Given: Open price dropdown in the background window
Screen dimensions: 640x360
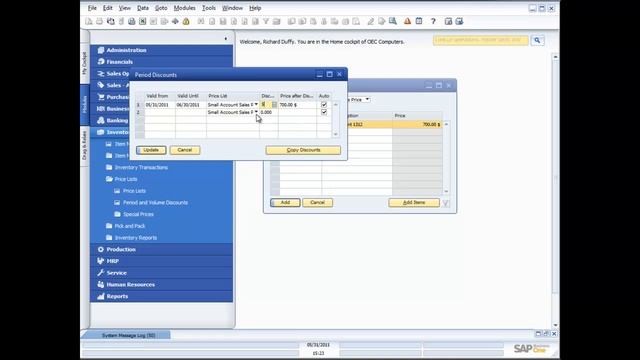Looking at the screenshot, I should pyautogui.click(x=367, y=100).
